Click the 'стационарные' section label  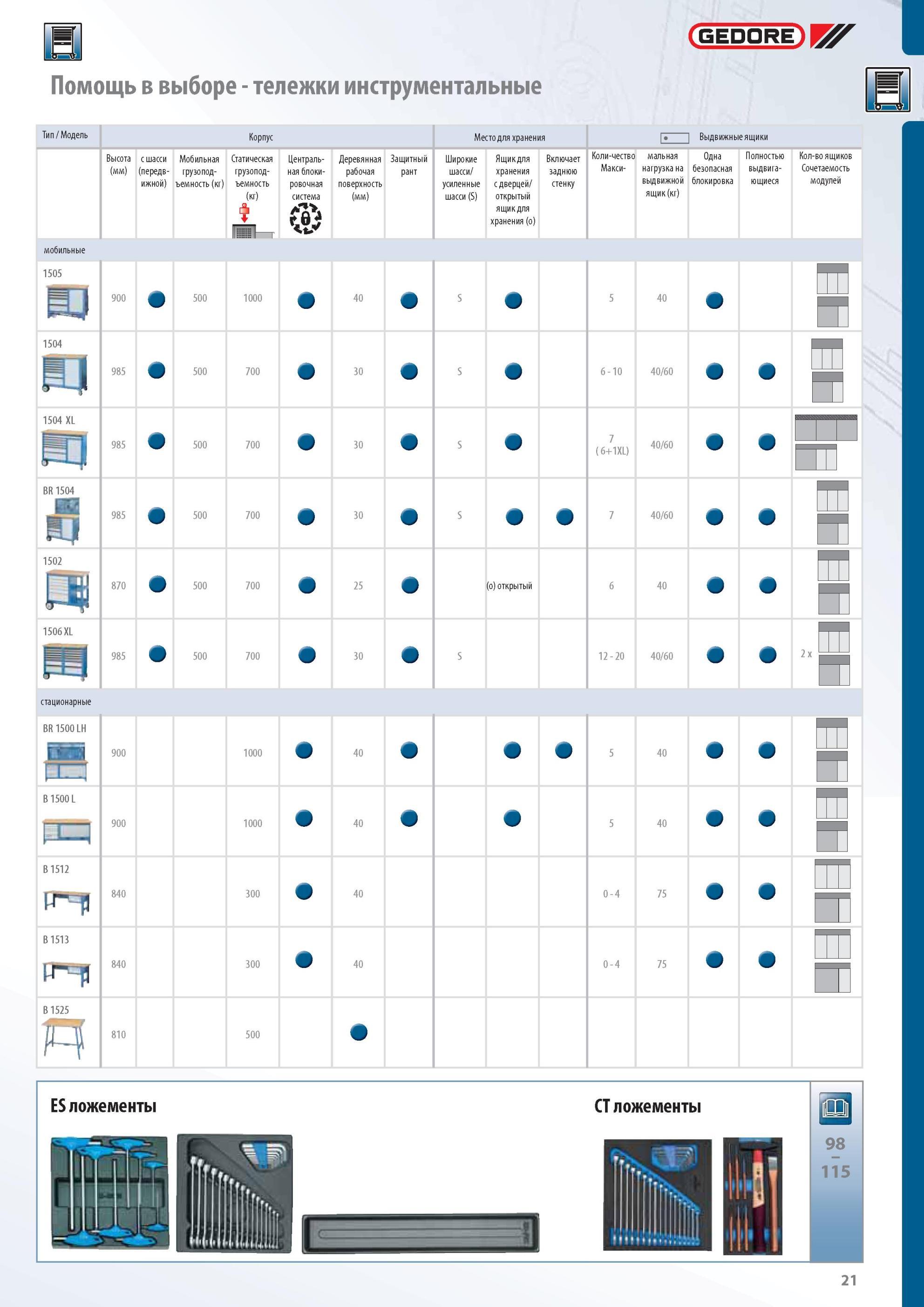(x=66, y=702)
